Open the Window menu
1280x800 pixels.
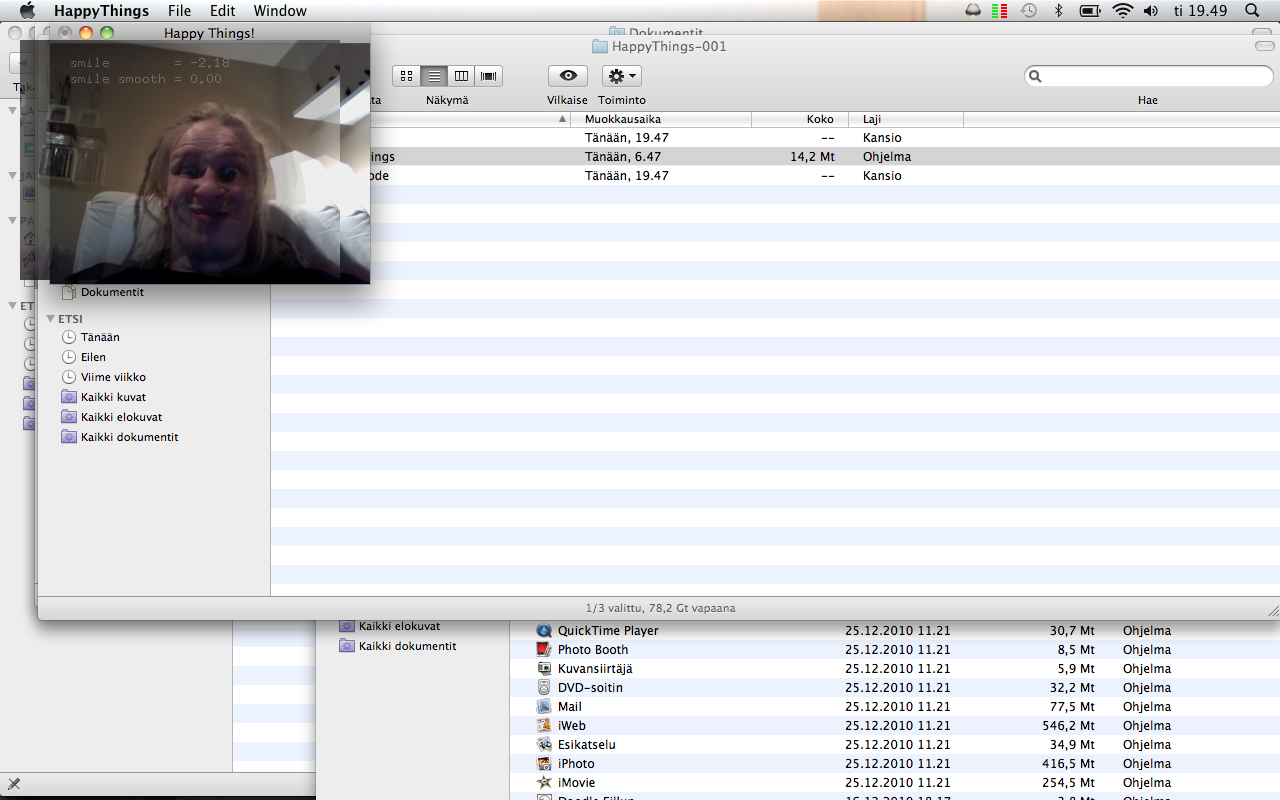(280, 11)
